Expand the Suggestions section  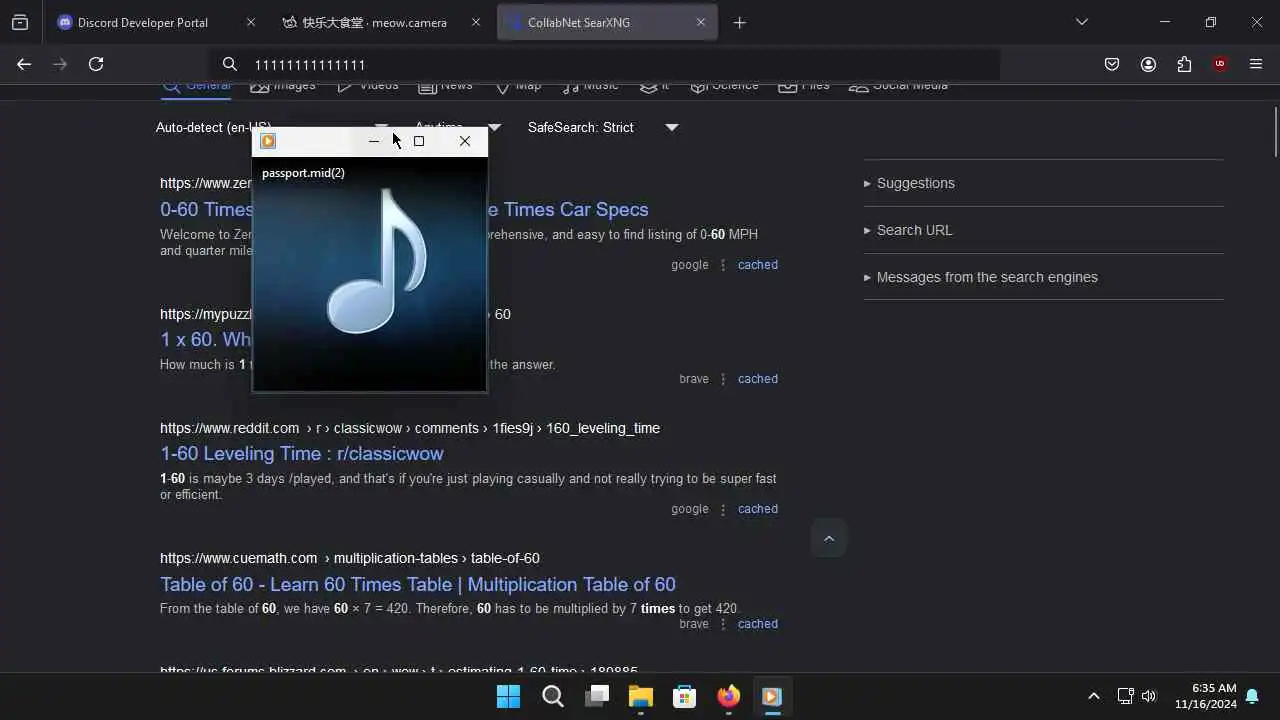coord(915,183)
